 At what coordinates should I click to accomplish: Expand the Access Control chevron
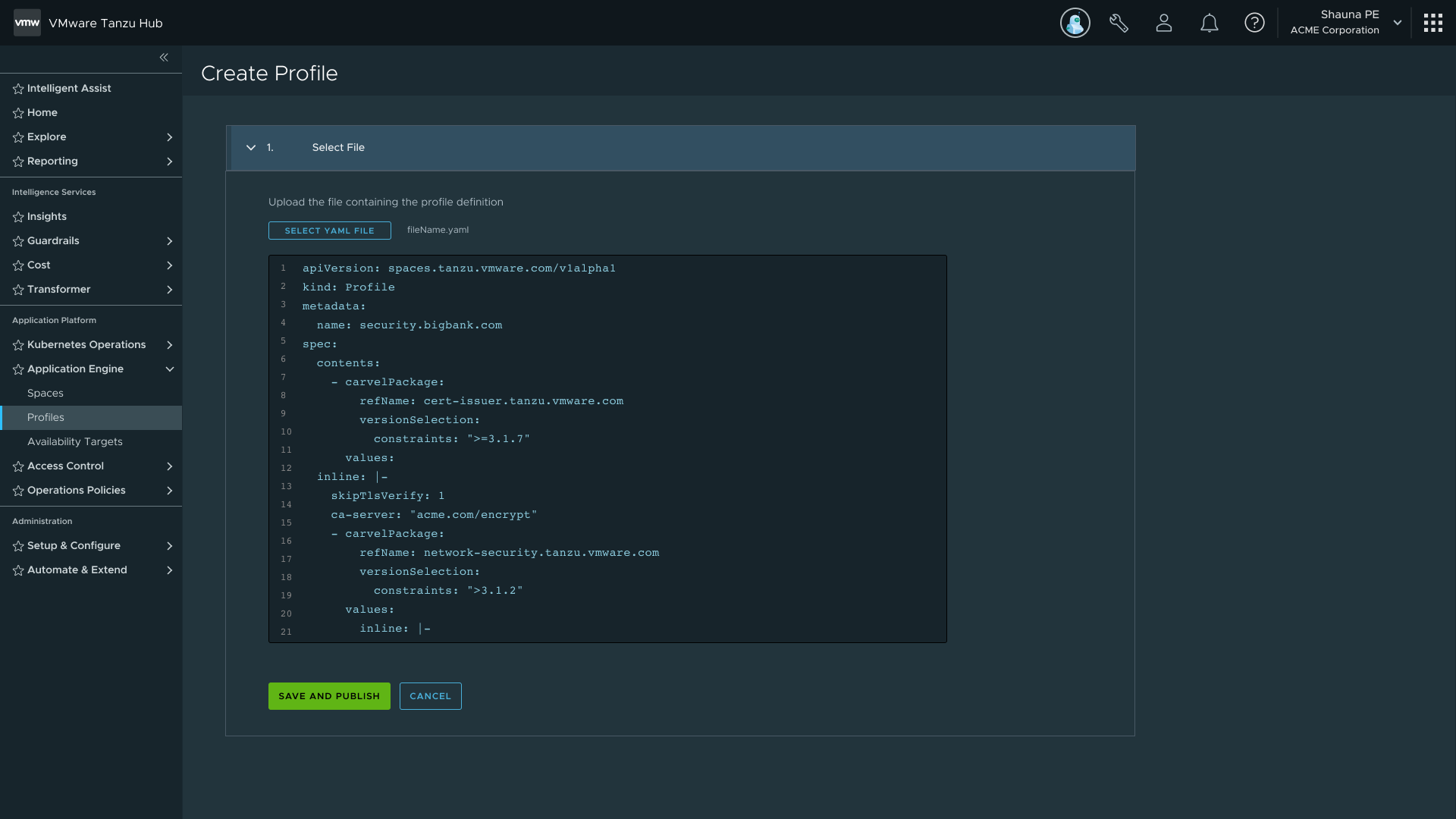pos(169,466)
